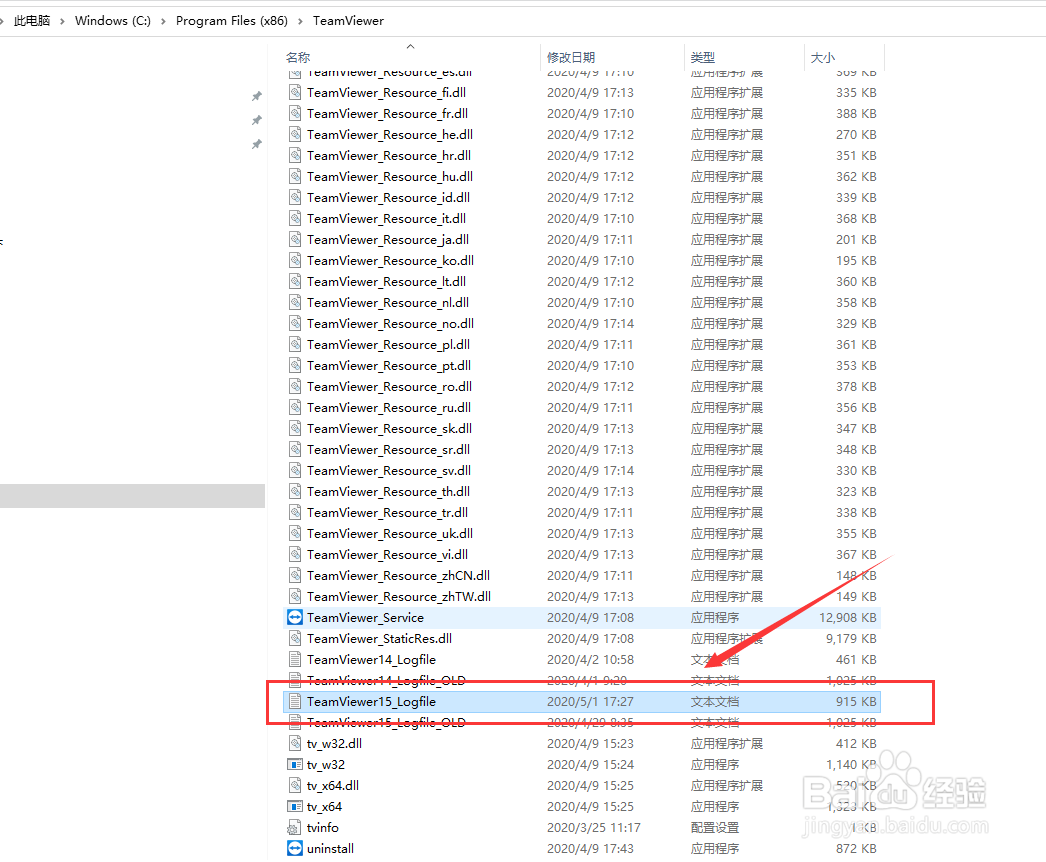Sort by the 名称 column header
This screenshot has height=862, width=1046.
pos(298,57)
